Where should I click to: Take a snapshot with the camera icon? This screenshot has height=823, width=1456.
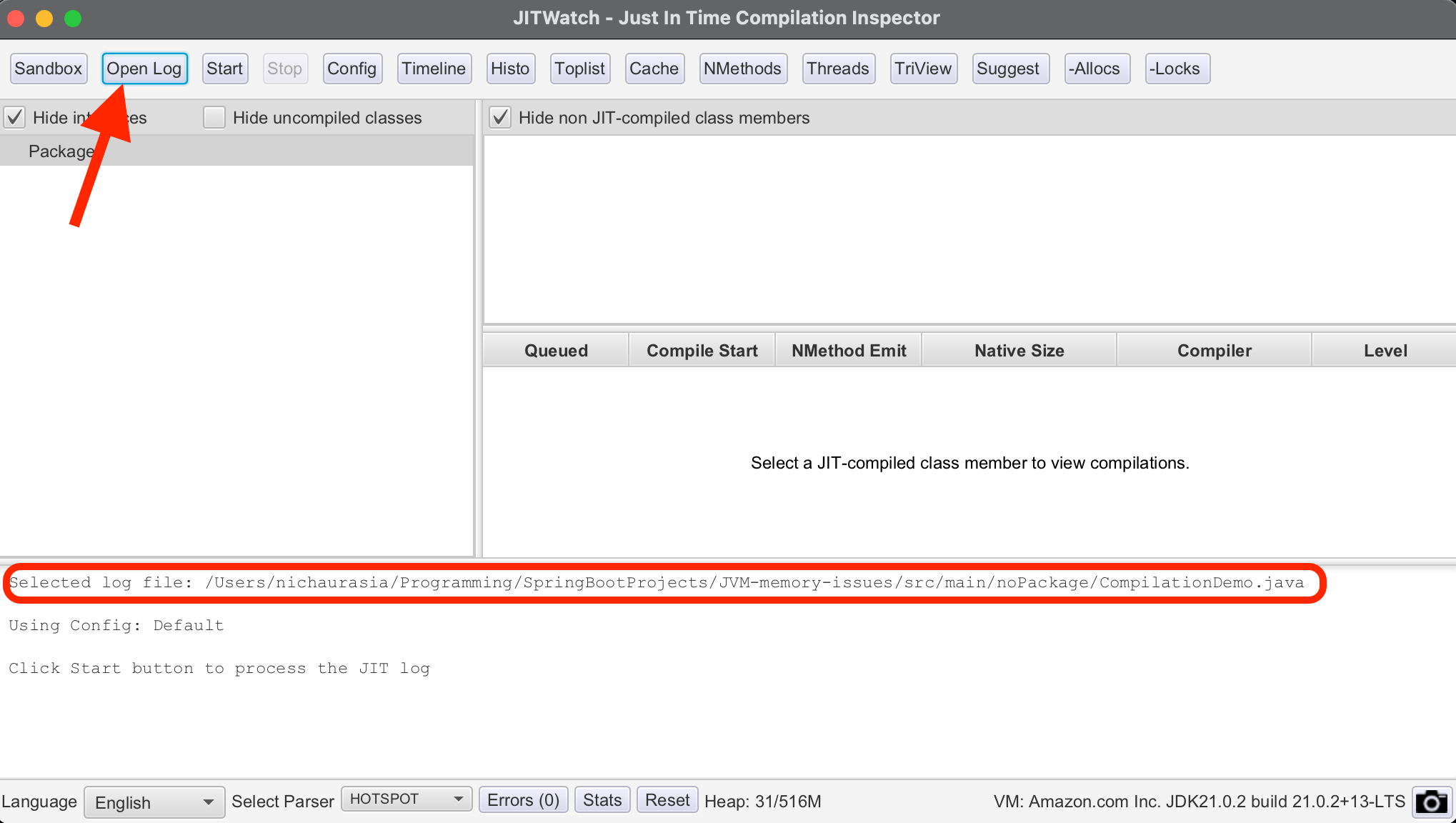pos(1432,802)
